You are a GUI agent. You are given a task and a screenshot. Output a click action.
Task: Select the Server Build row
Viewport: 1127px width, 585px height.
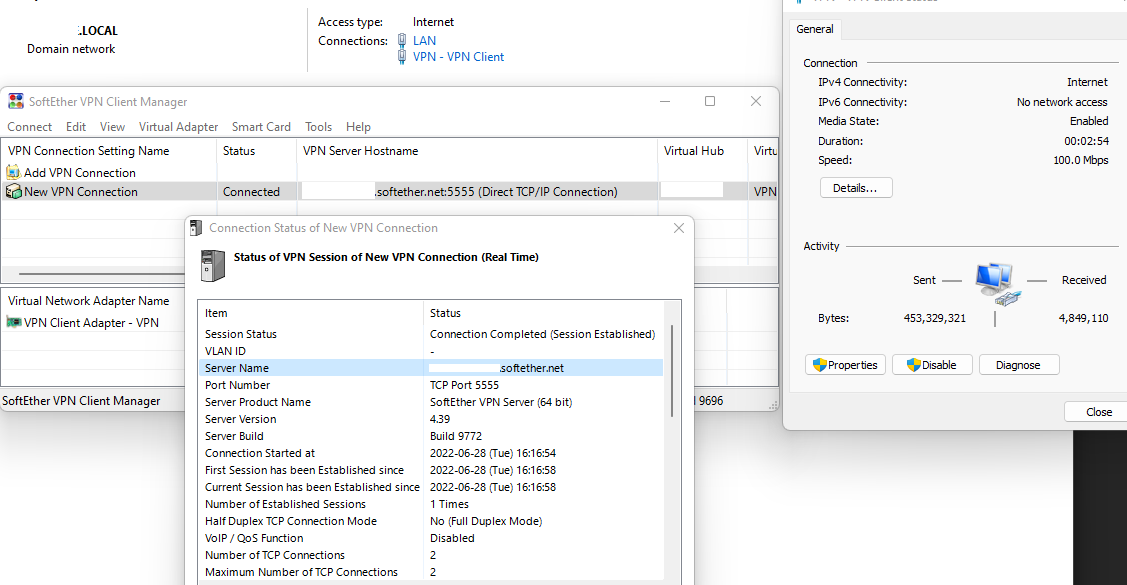[431, 436]
